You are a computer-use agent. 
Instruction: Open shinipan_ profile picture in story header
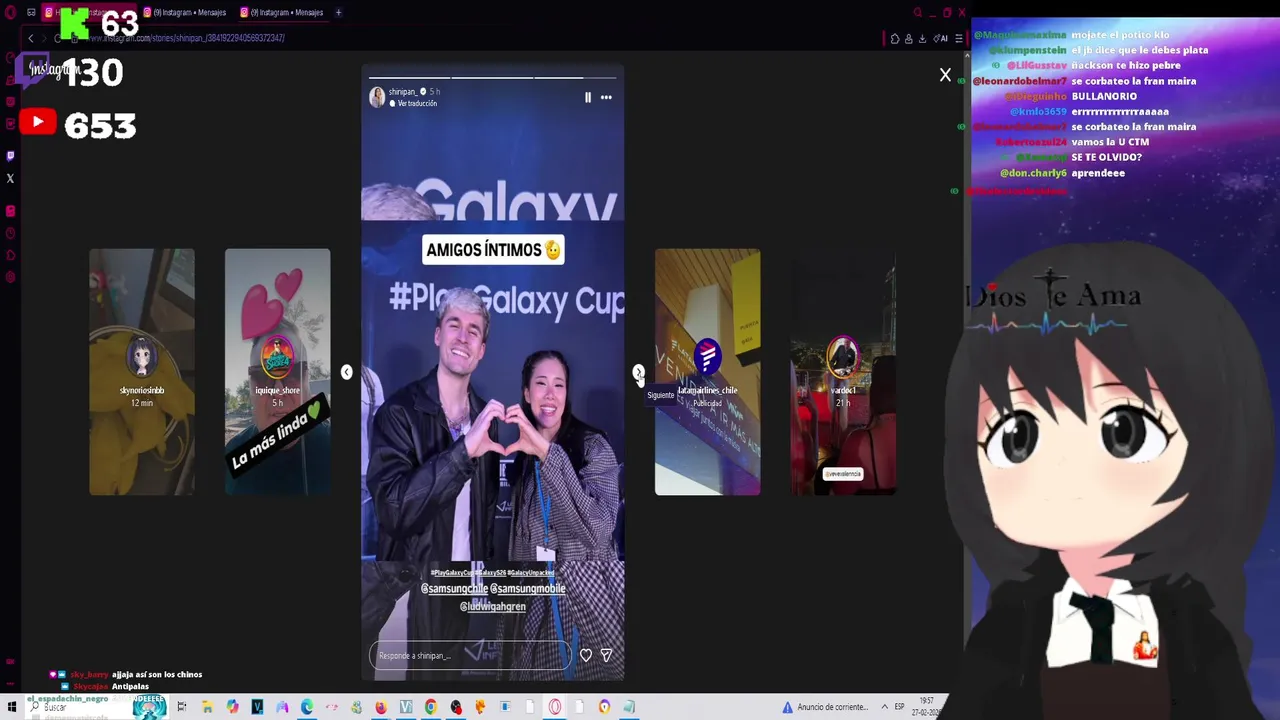[377, 97]
